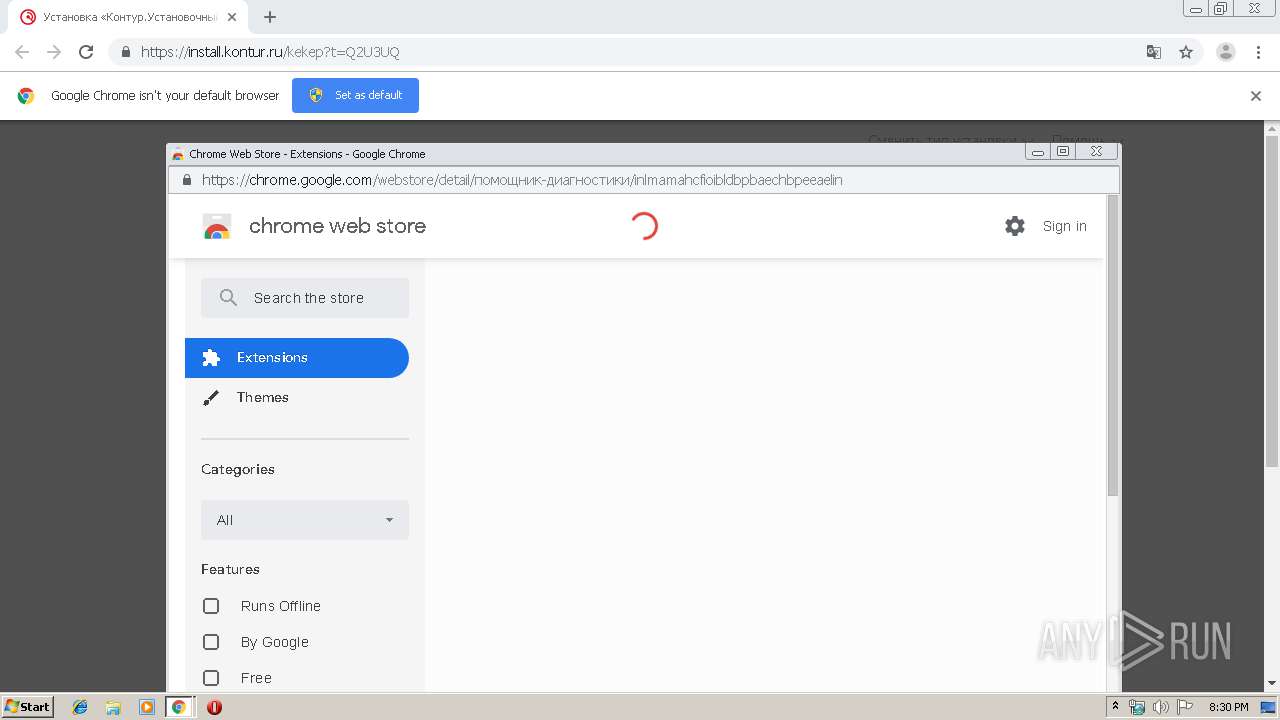The width and height of the screenshot is (1280, 720).
Task: Open the Chrome profile avatar
Action: [1226, 52]
